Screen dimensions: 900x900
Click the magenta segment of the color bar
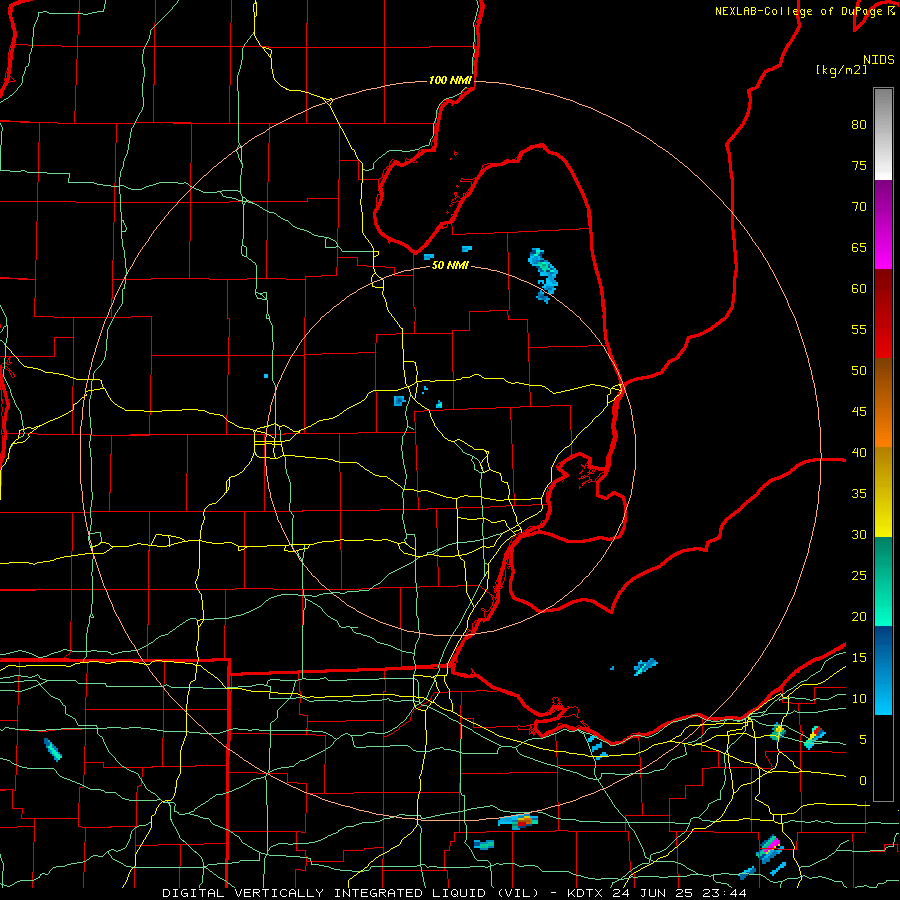point(883,225)
